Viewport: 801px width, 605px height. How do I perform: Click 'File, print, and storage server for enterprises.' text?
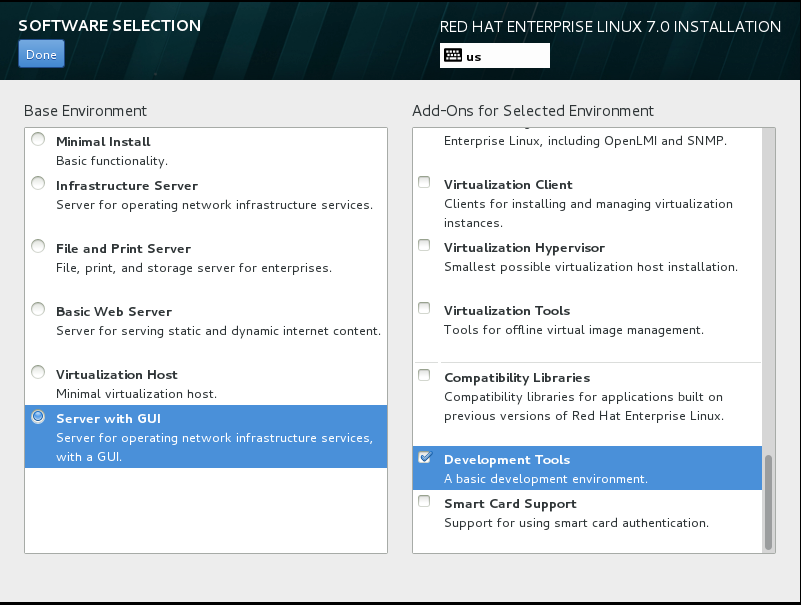194,268
